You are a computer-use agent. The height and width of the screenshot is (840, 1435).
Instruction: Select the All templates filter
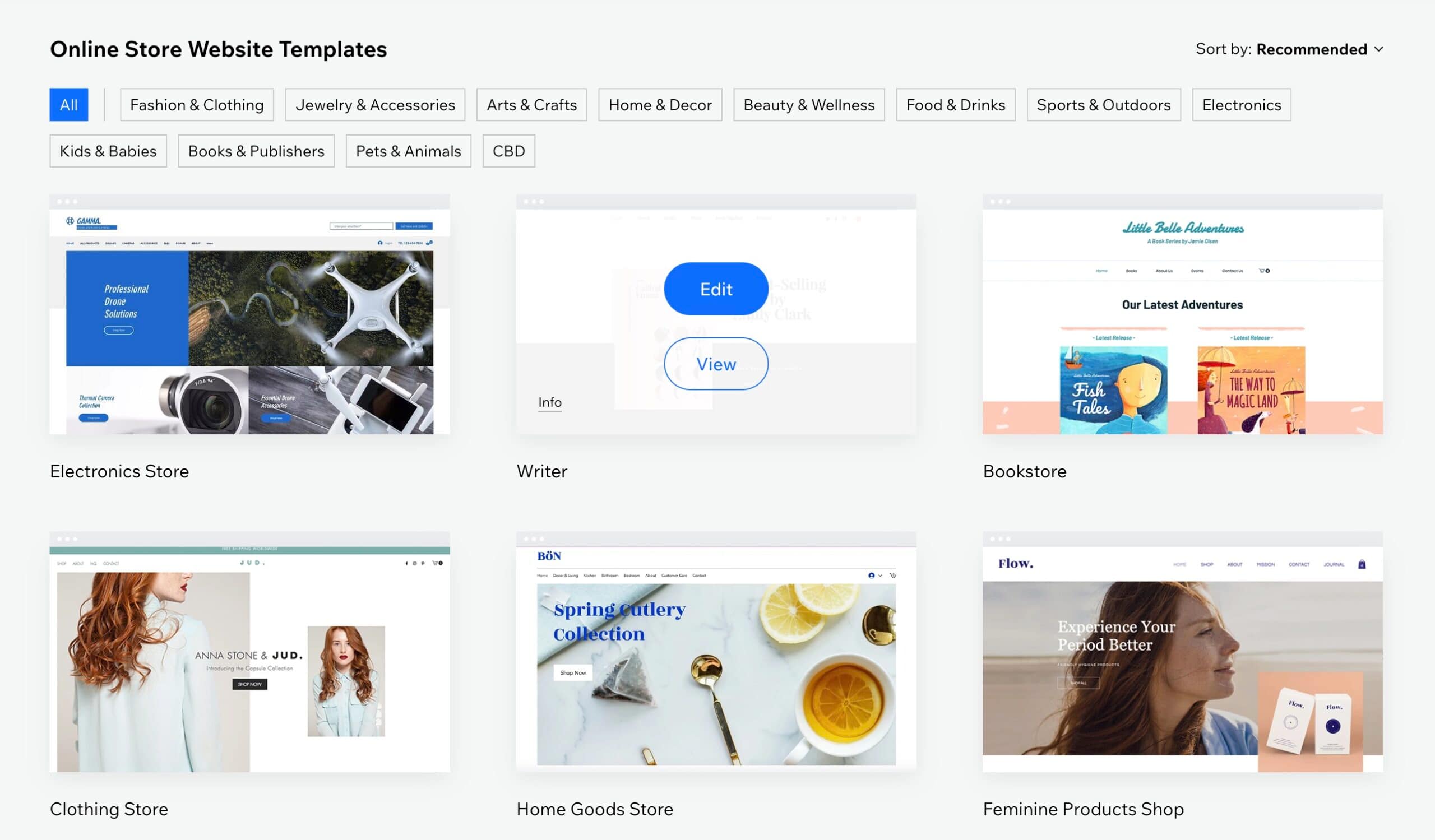[69, 104]
